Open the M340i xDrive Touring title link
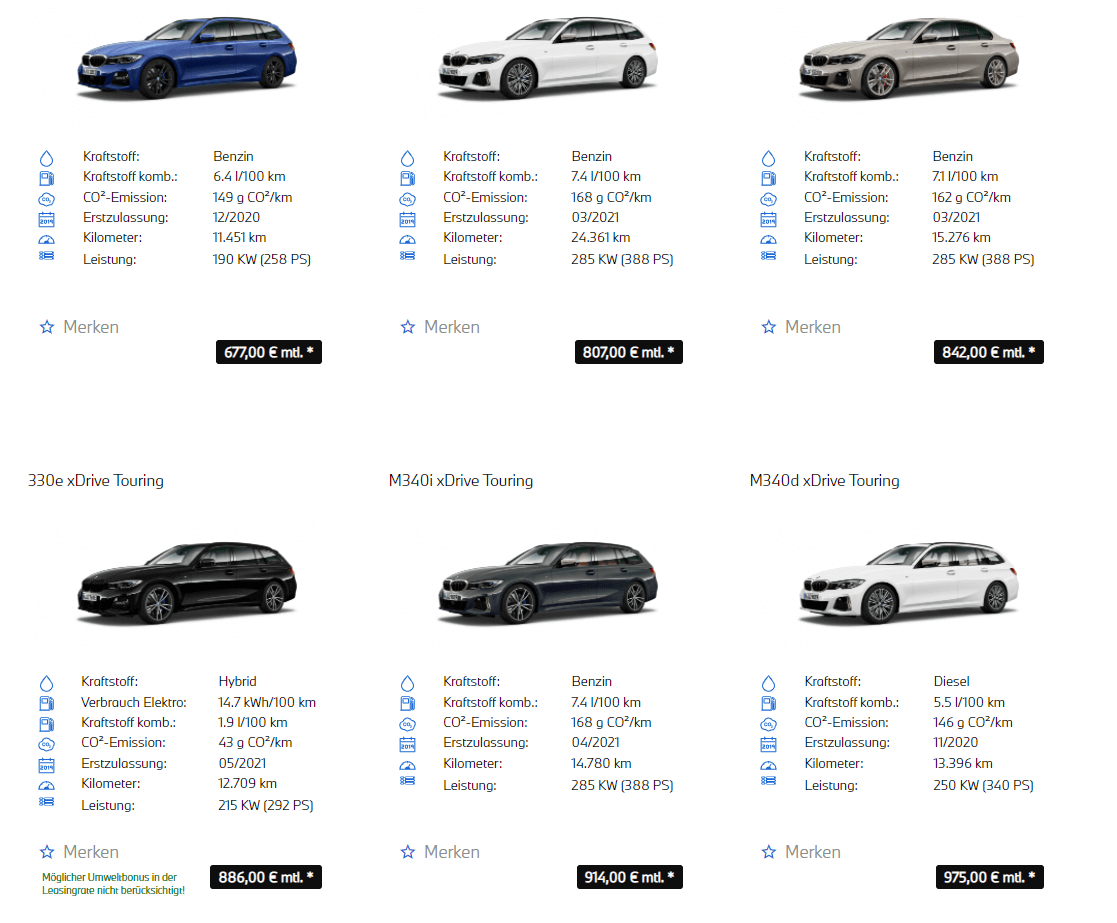Viewport: 1117px width, 923px height. [x=461, y=481]
